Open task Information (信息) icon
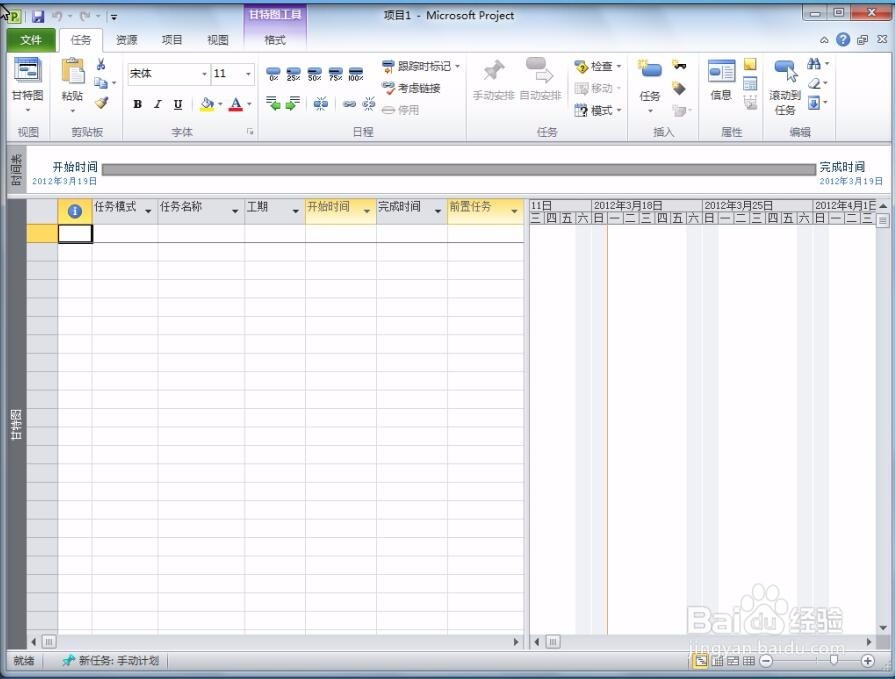895x679 pixels. click(x=721, y=71)
